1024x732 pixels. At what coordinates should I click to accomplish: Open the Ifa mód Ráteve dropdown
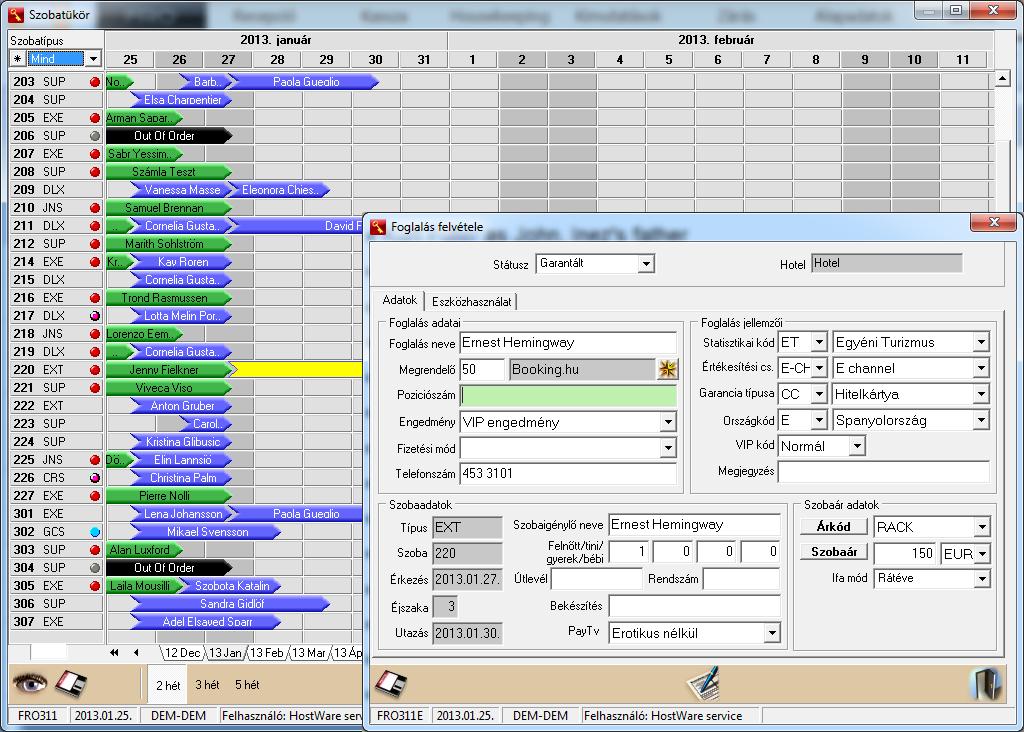982,579
